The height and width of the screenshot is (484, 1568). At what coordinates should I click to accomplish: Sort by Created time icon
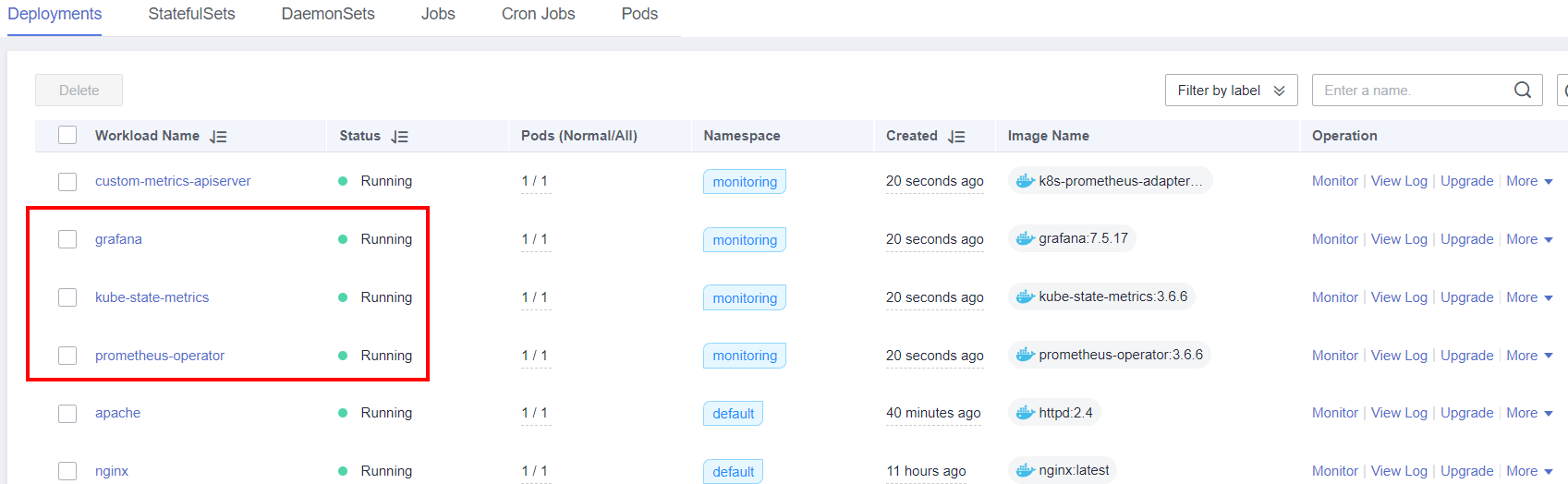[956, 137]
